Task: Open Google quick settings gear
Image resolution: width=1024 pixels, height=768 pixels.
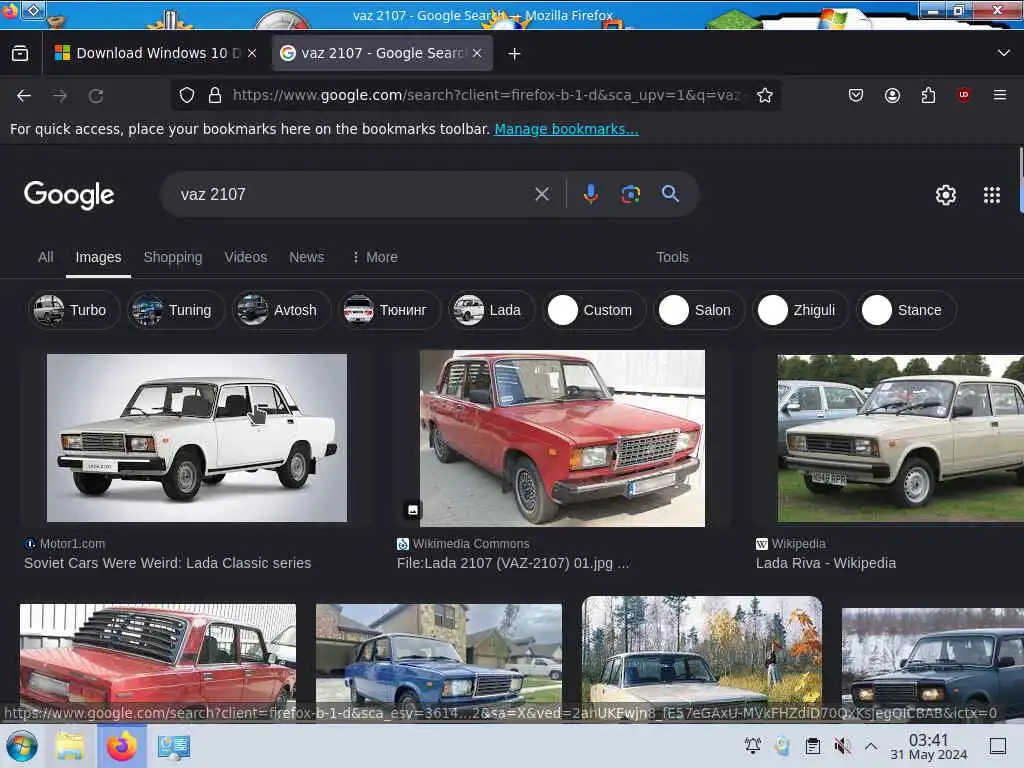Action: click(946, 195)
